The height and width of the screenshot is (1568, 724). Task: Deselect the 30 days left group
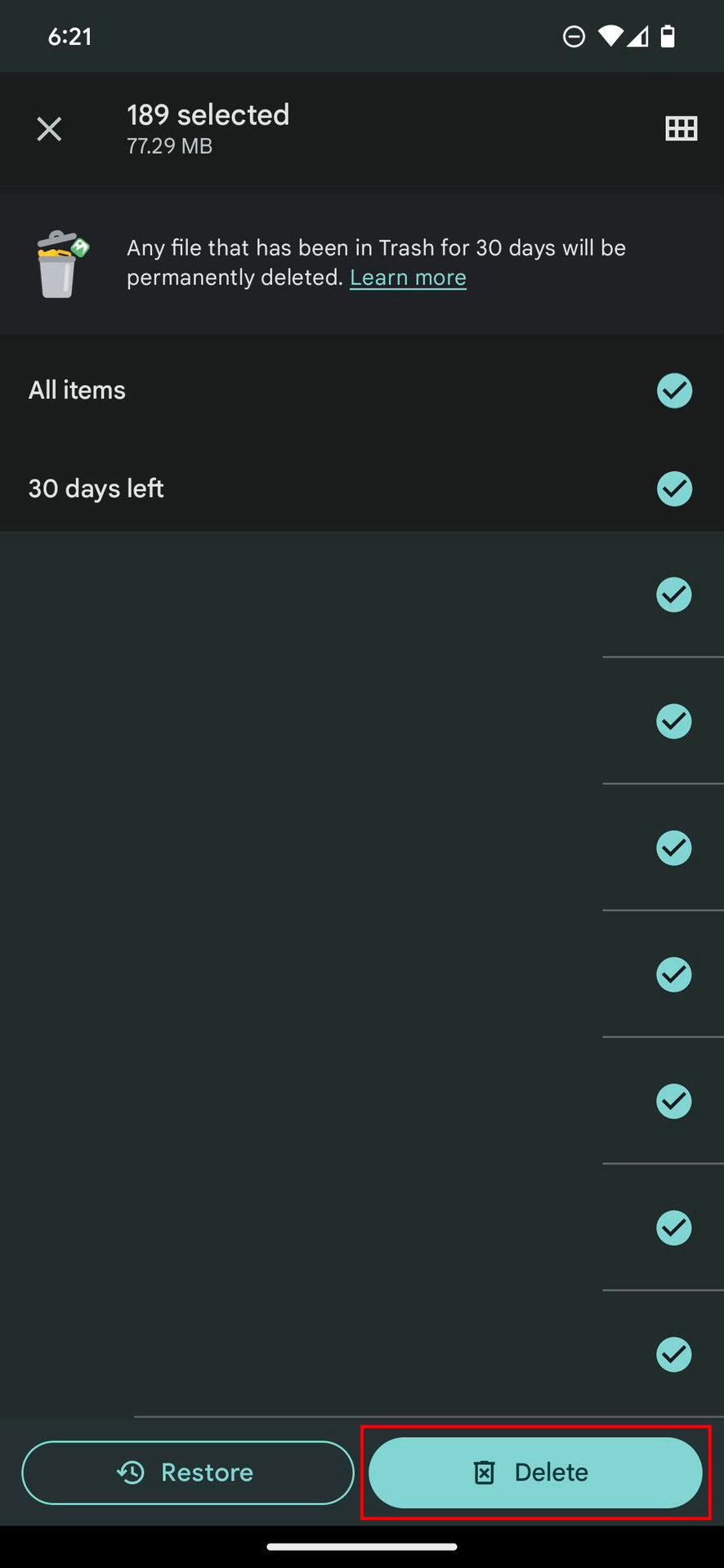point(674,488)
